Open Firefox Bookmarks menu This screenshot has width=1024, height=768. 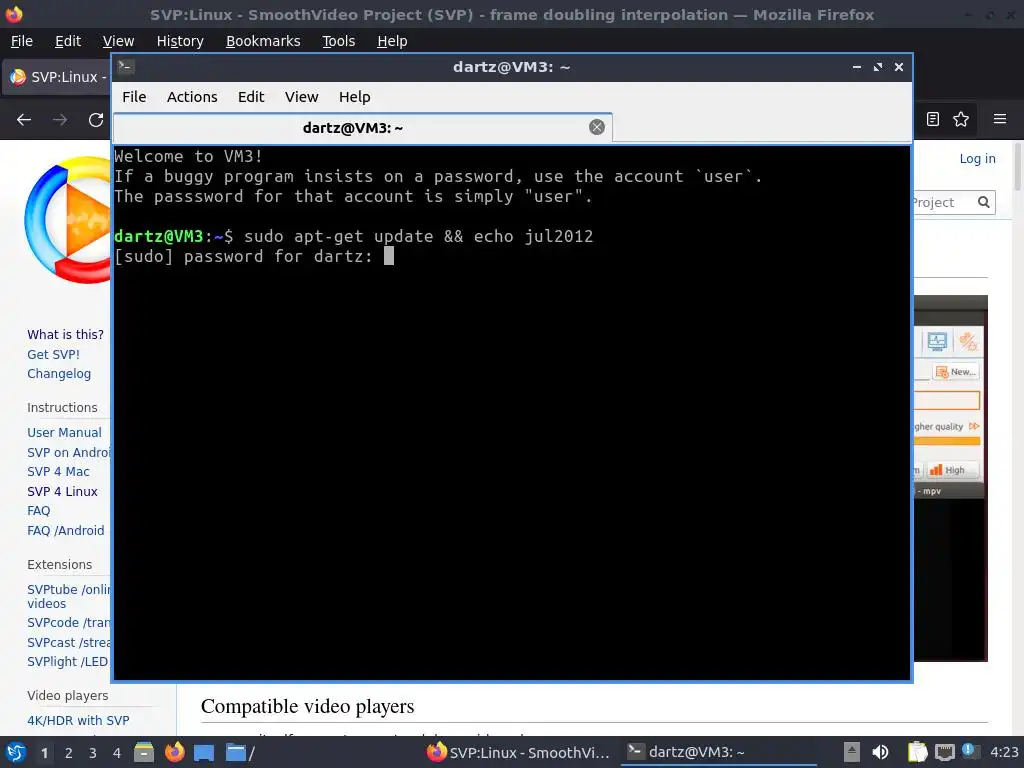click(x=263, y=41)
